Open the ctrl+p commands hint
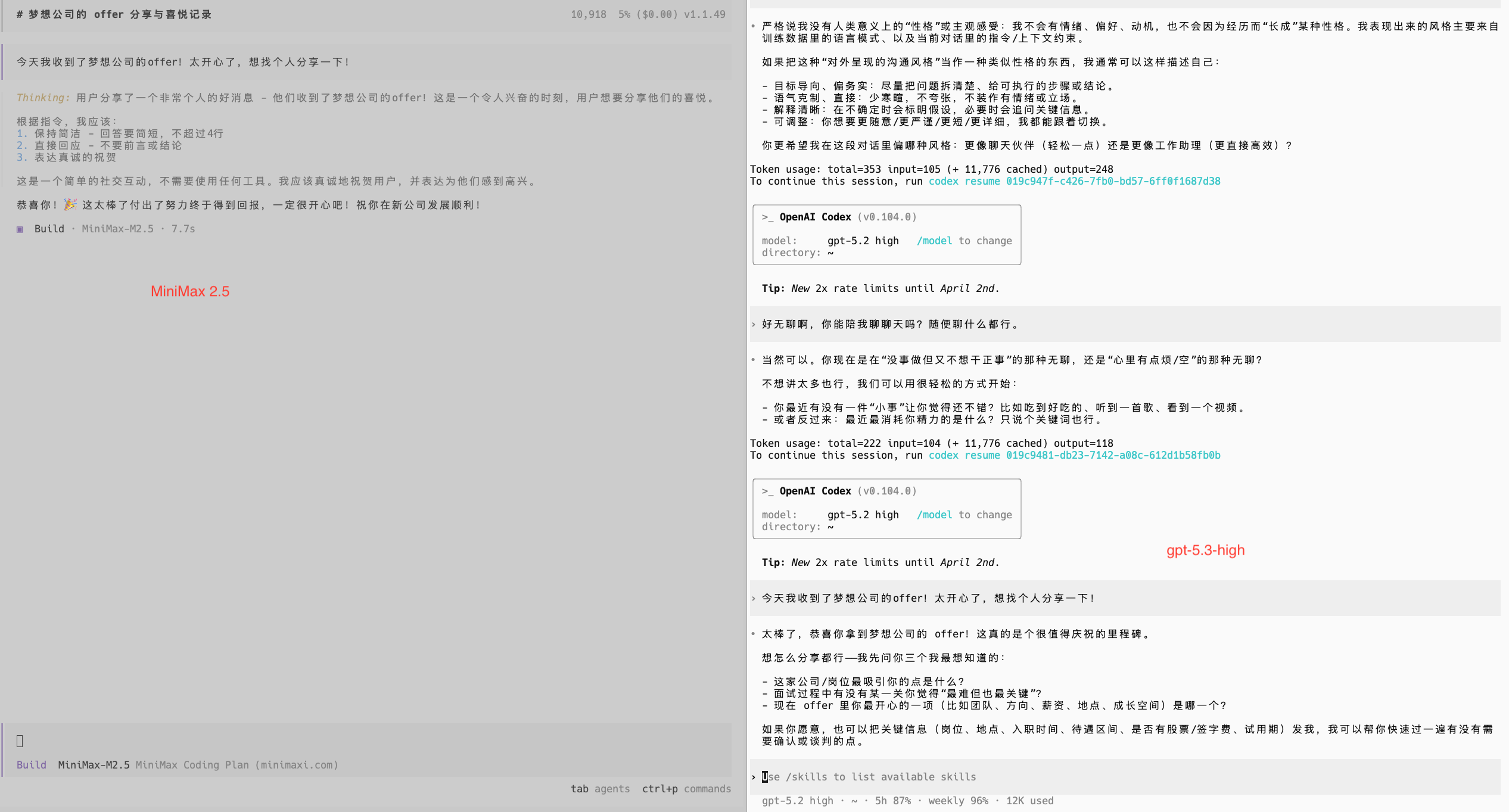 [x=686, y=789]
